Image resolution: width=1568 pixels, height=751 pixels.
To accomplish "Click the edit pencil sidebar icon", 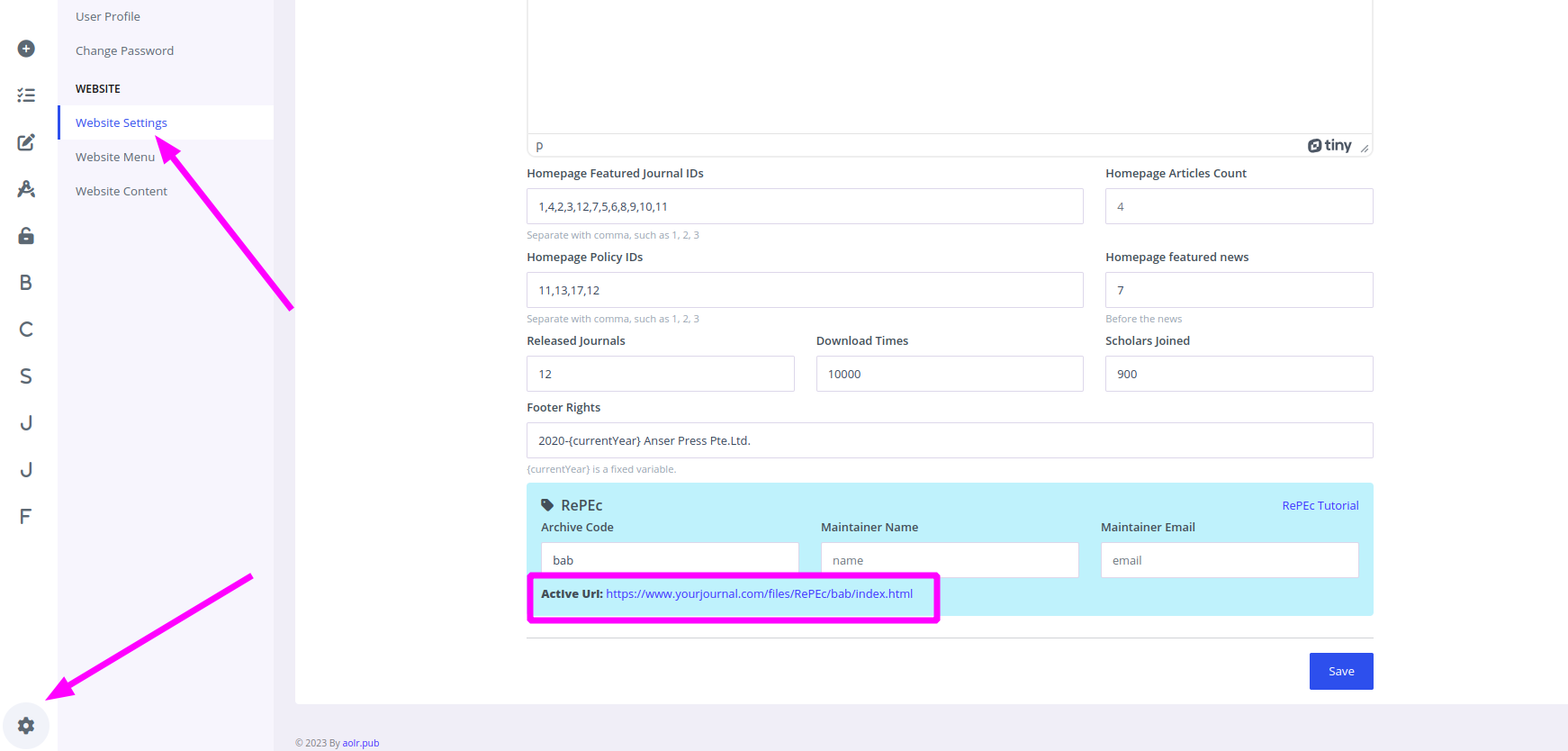I will click(x=26, y=142).
